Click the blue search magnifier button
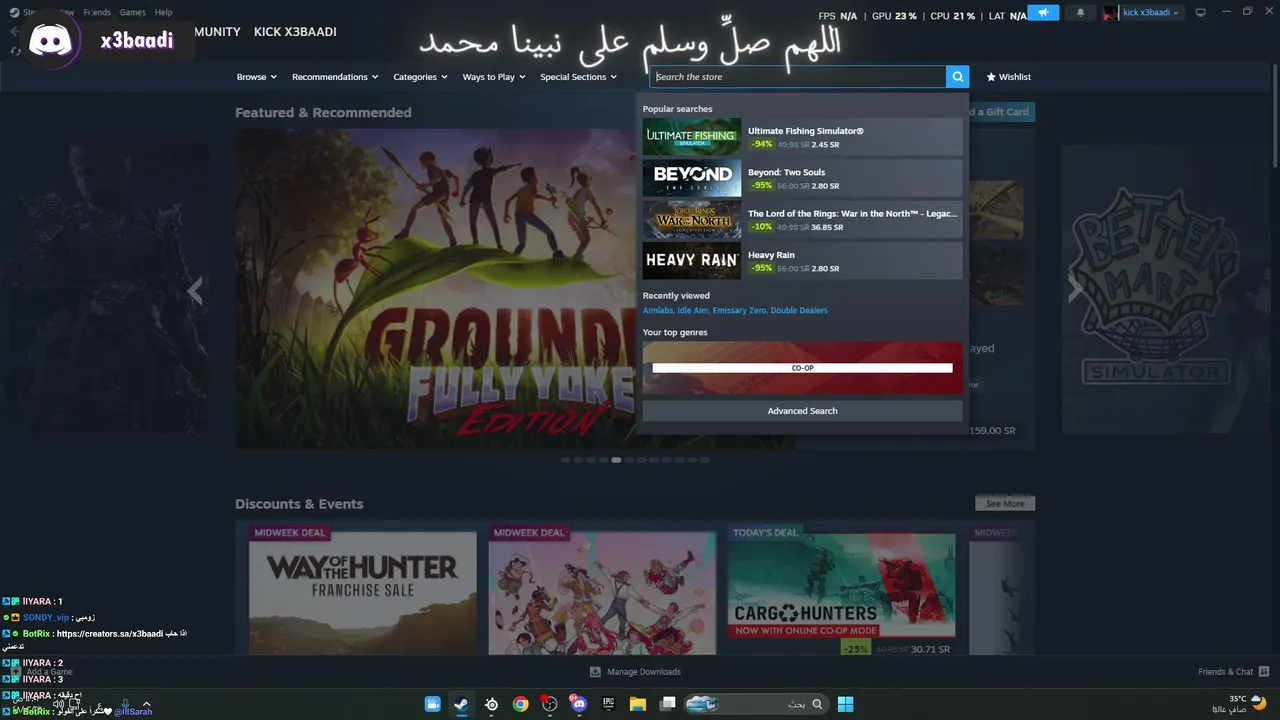The image size is (1280, 720). [x=957, y=77]
